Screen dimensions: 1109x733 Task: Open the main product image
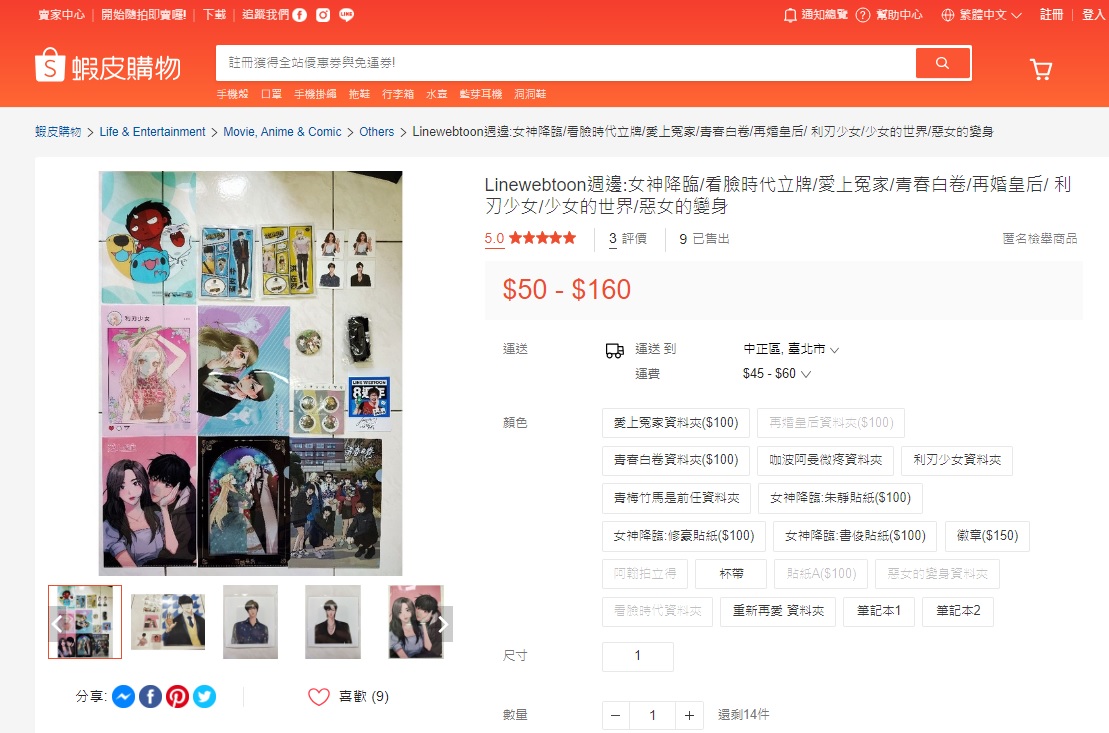point(250,373)
